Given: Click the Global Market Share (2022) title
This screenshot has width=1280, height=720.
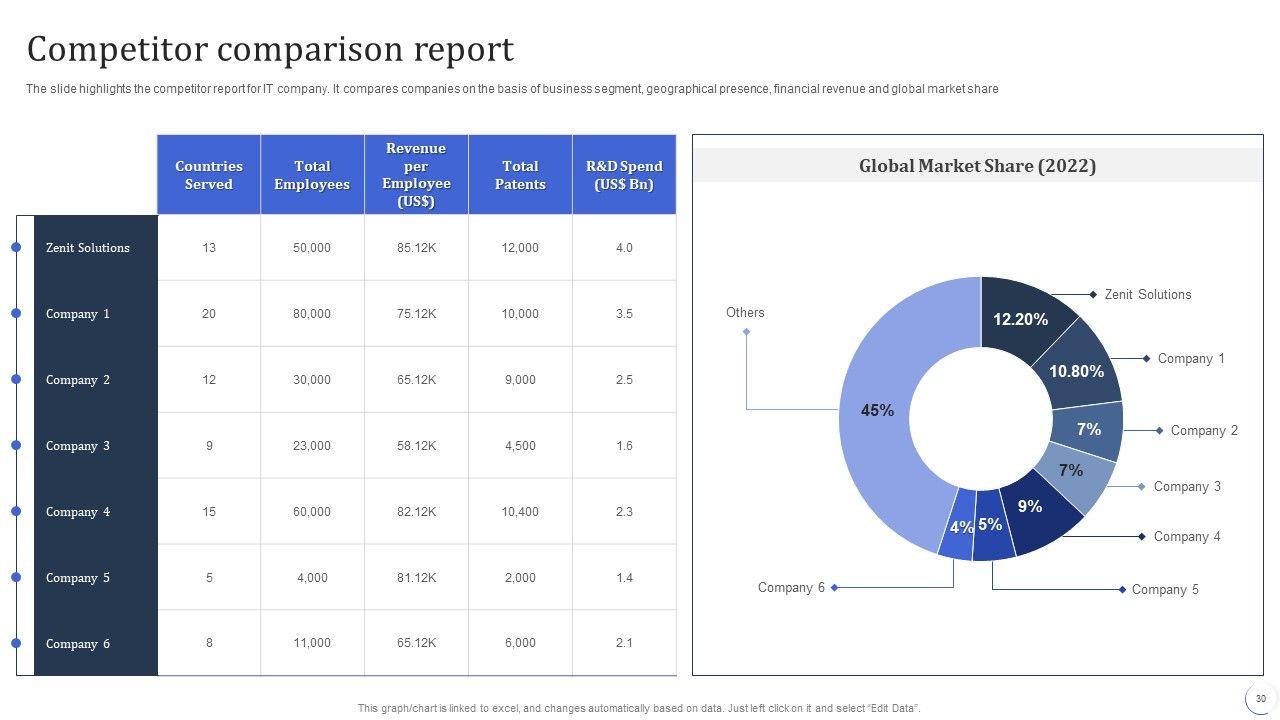Looking at the screenshot, I should pyautogui.click(x=977, y=166).
